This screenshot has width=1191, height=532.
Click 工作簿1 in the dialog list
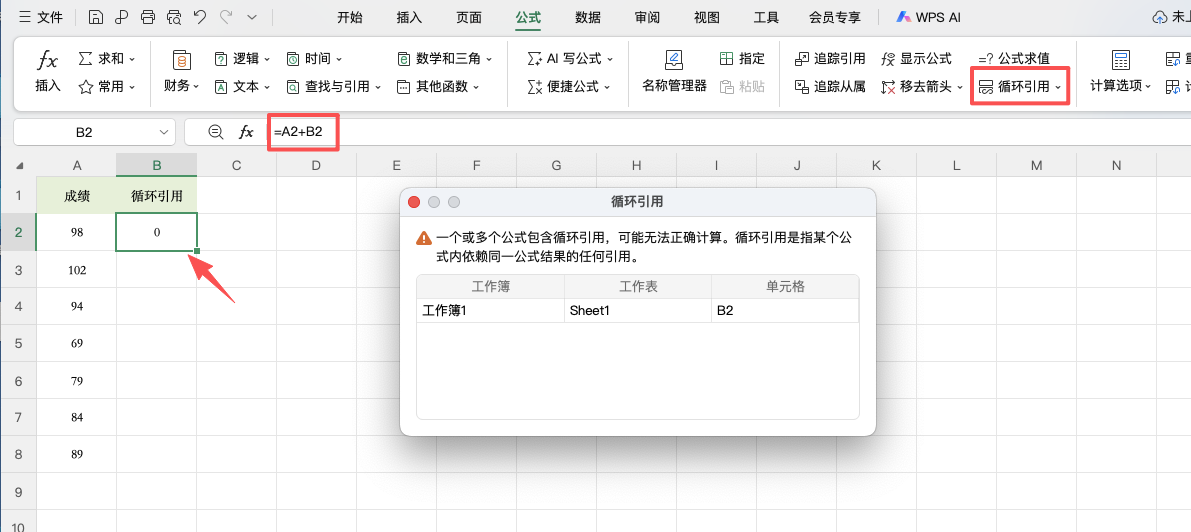click(491, 311)
